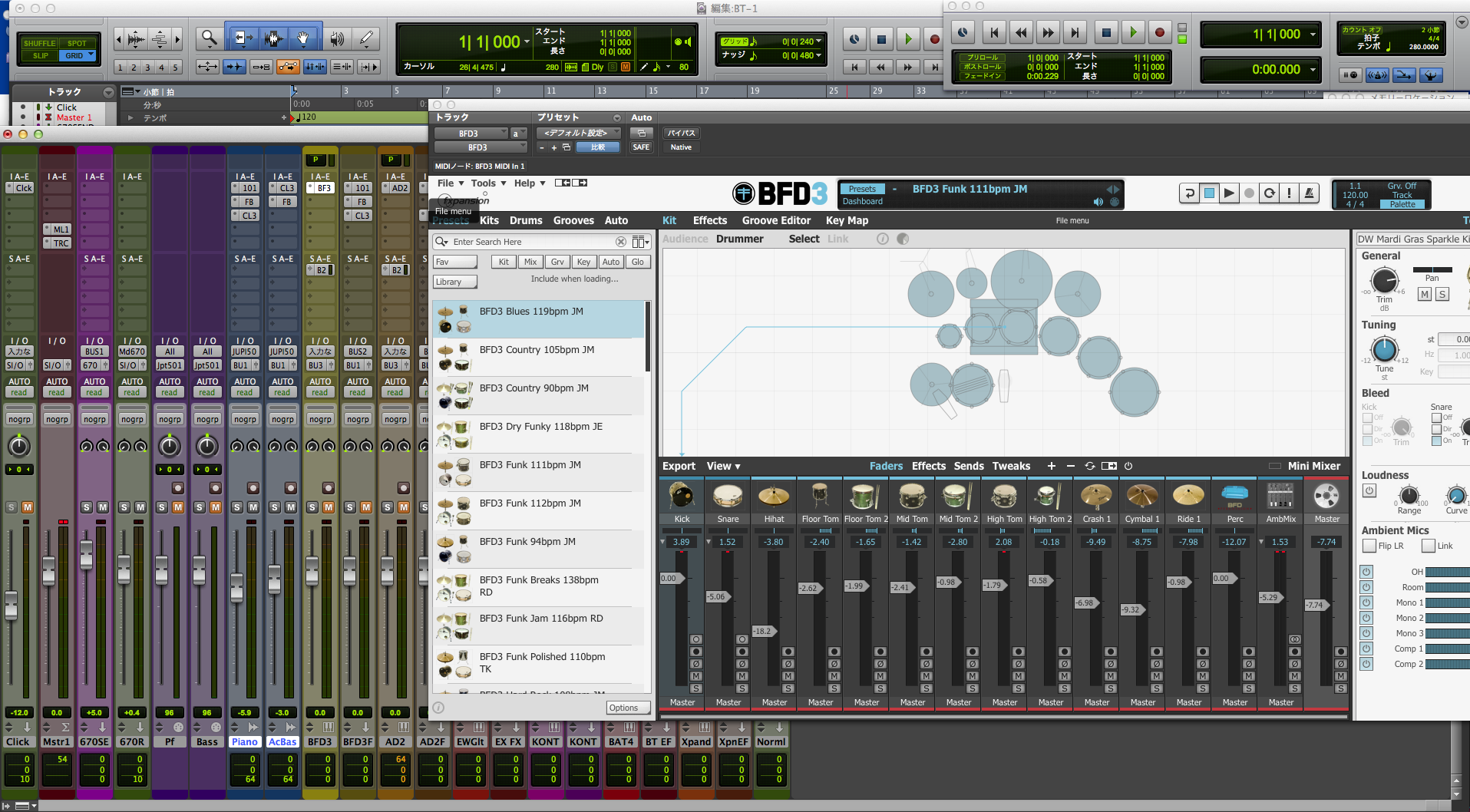Click the BFD3 panic exclamation button
The height and width of the screenshot is (812, 1470).
coord(1289,193)
